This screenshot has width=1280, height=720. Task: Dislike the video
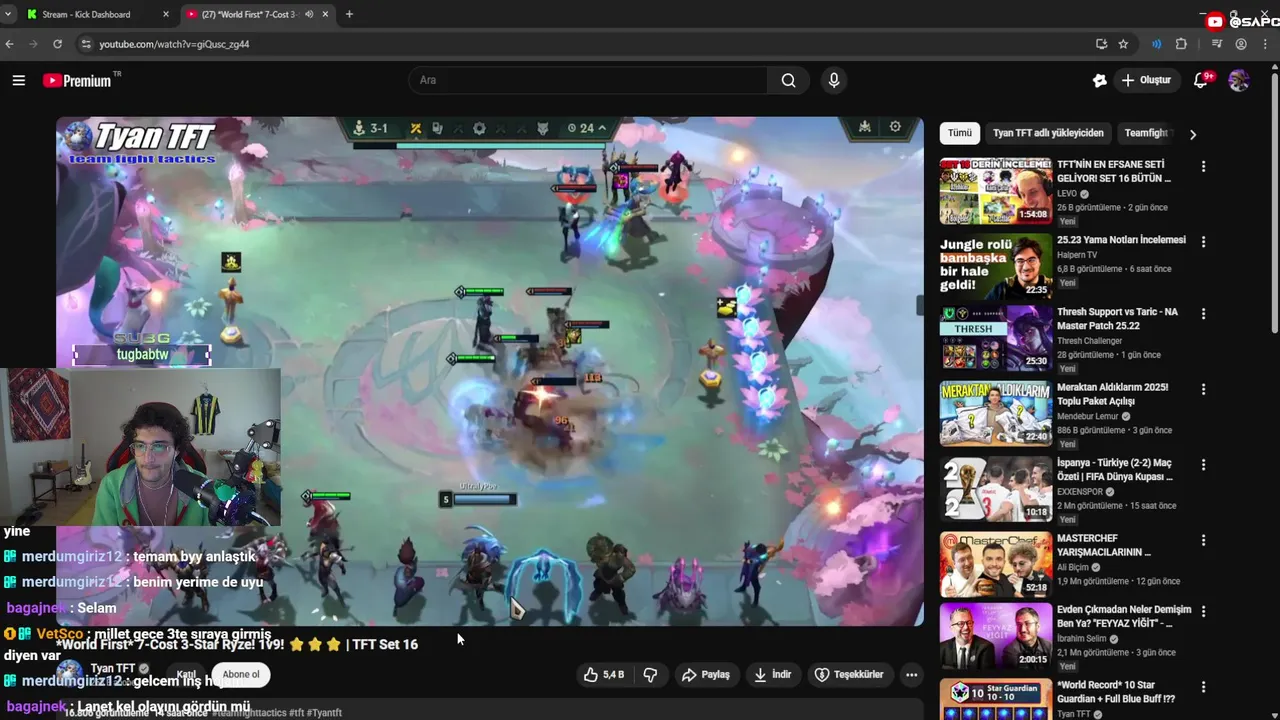pyautogui.click(x=650, y=675)
